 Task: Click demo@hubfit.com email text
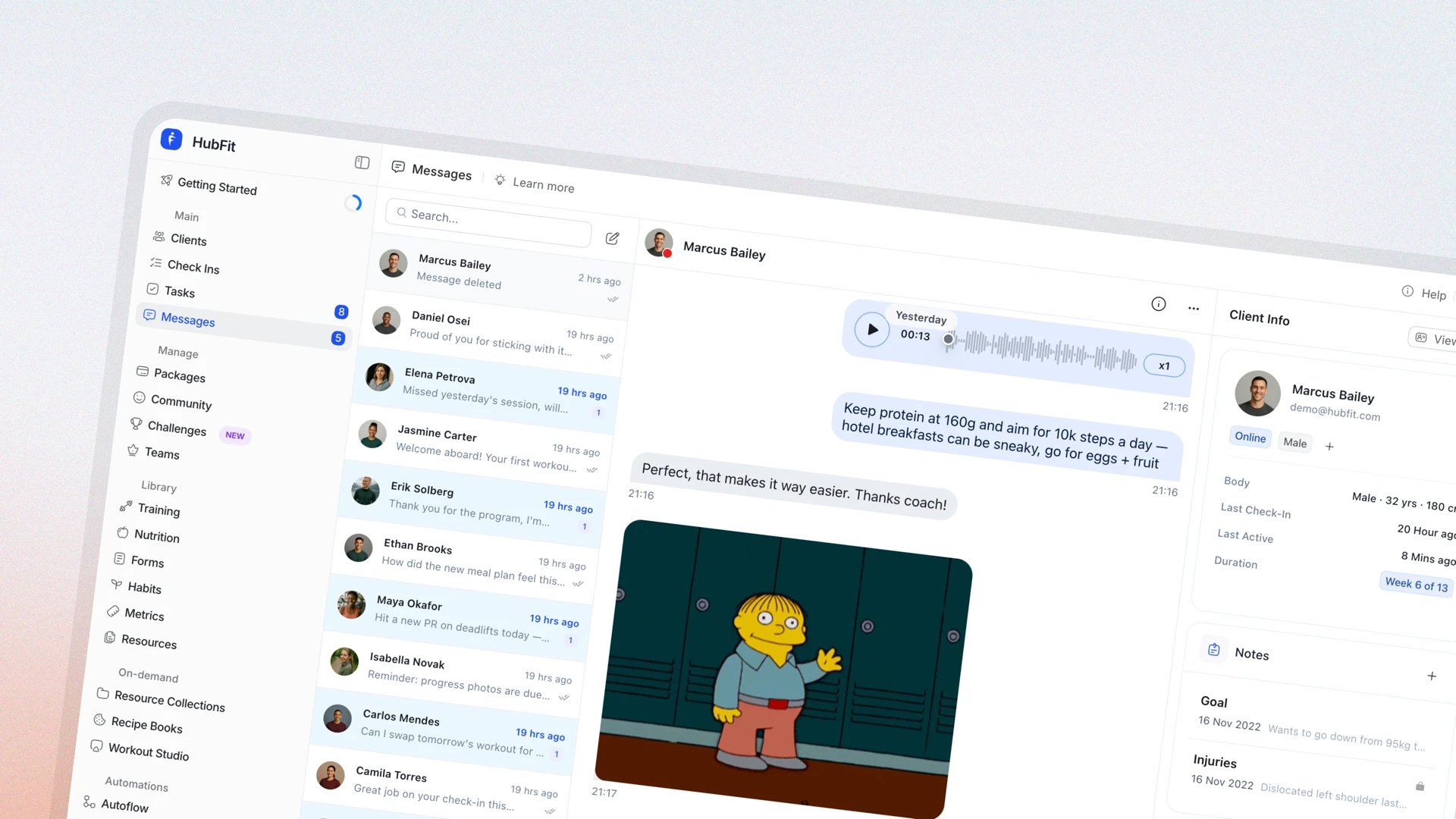1335,412
